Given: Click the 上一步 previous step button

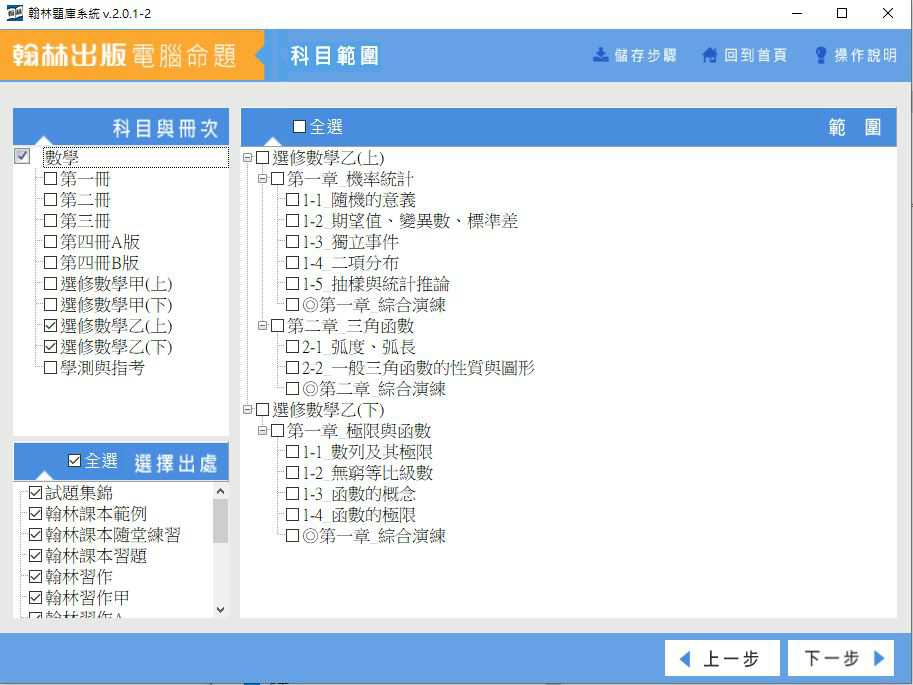Looking at the screenshot, I should (722, 658).
